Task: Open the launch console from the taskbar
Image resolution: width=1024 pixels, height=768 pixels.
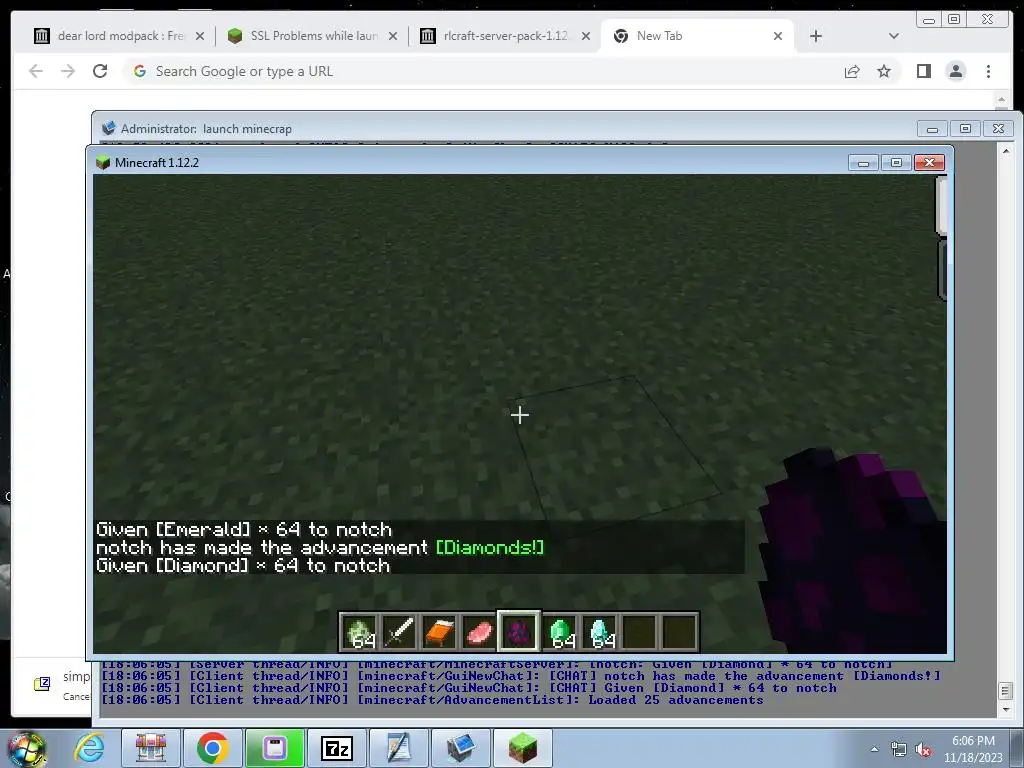Action: click(460, 748)
